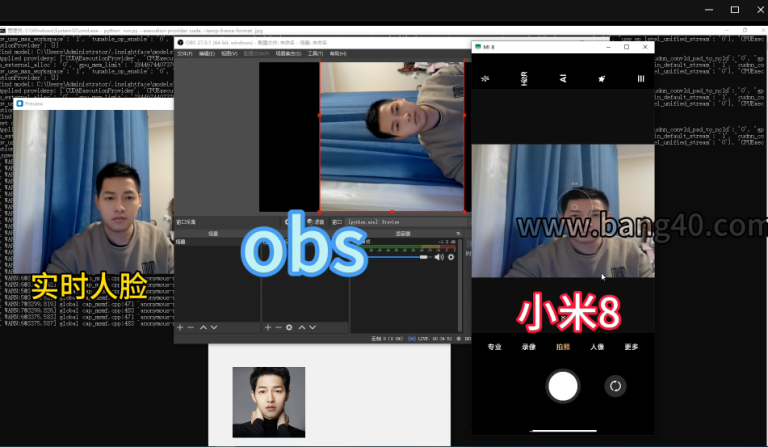The width and height of the screenshot is (768, 447).
Task: Toggle the camera flash icon
Action: (486, 78)
